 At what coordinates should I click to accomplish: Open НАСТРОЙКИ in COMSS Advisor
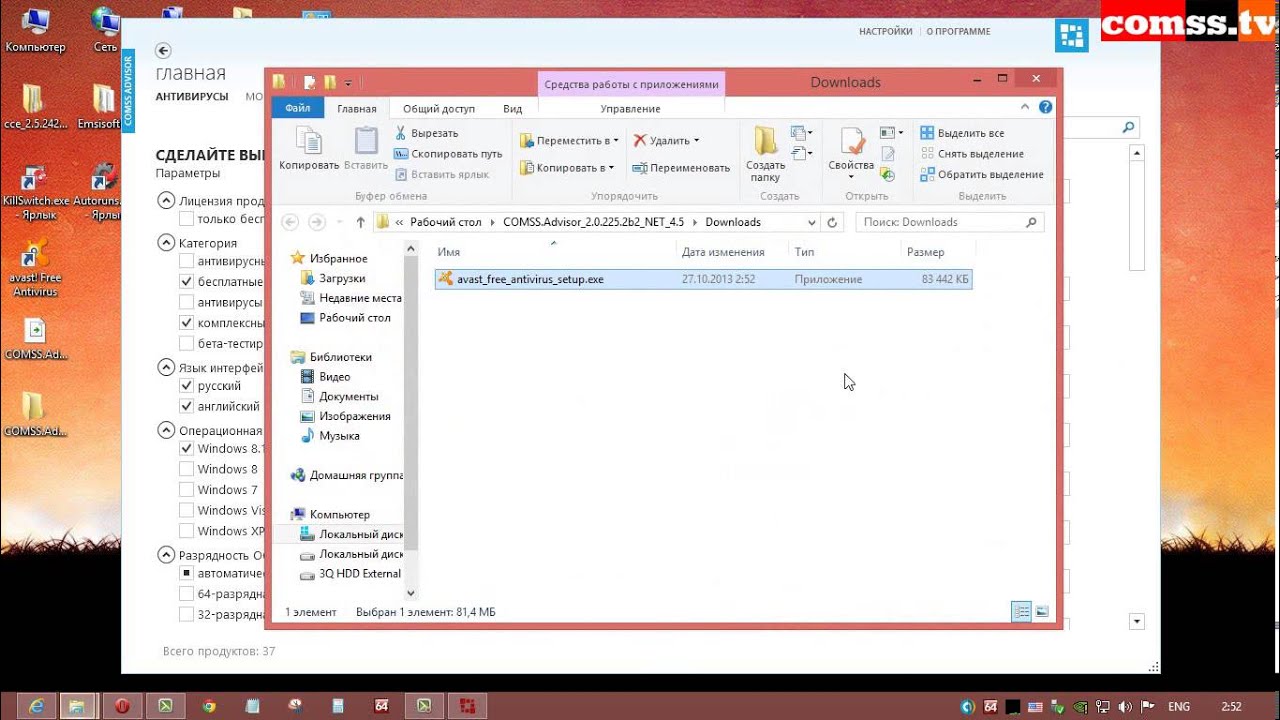pyautogui.click(x=885, y=32)
